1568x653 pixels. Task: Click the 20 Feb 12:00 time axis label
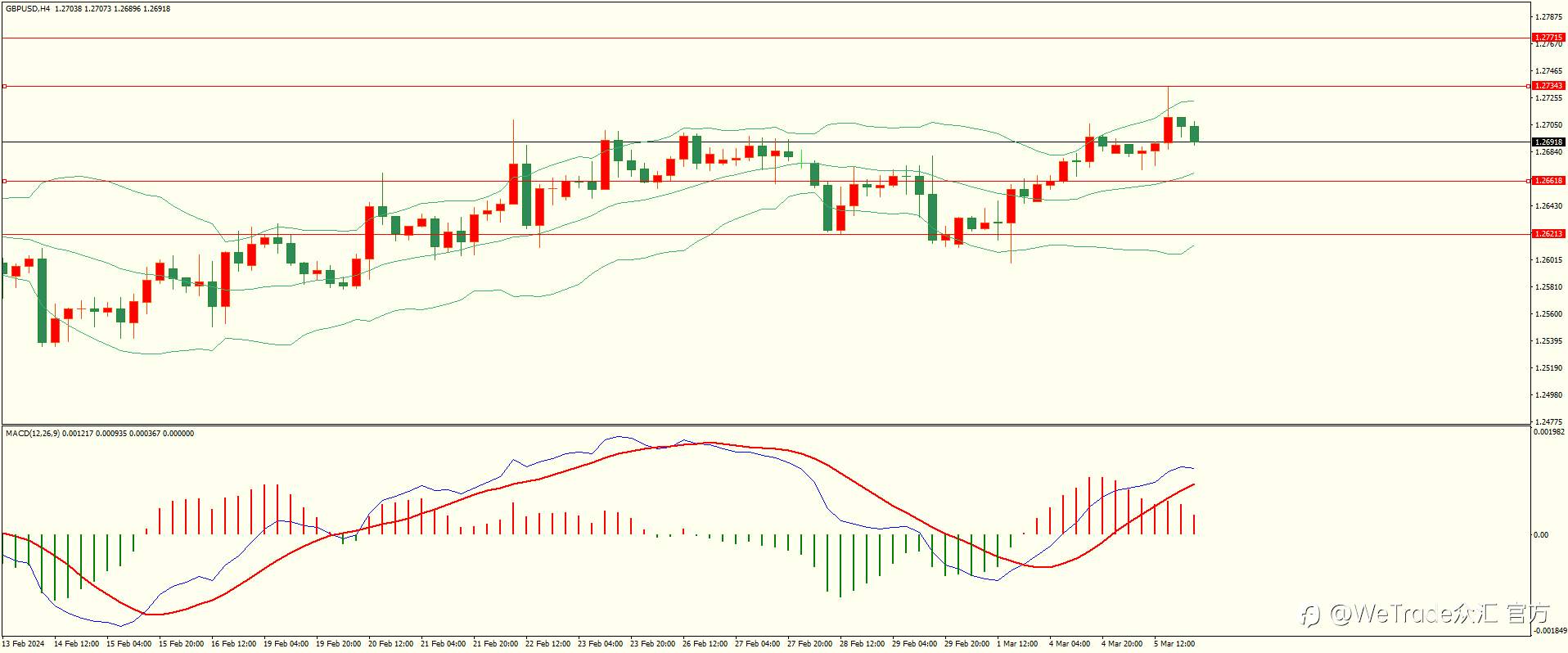click(x=390, y=644)
